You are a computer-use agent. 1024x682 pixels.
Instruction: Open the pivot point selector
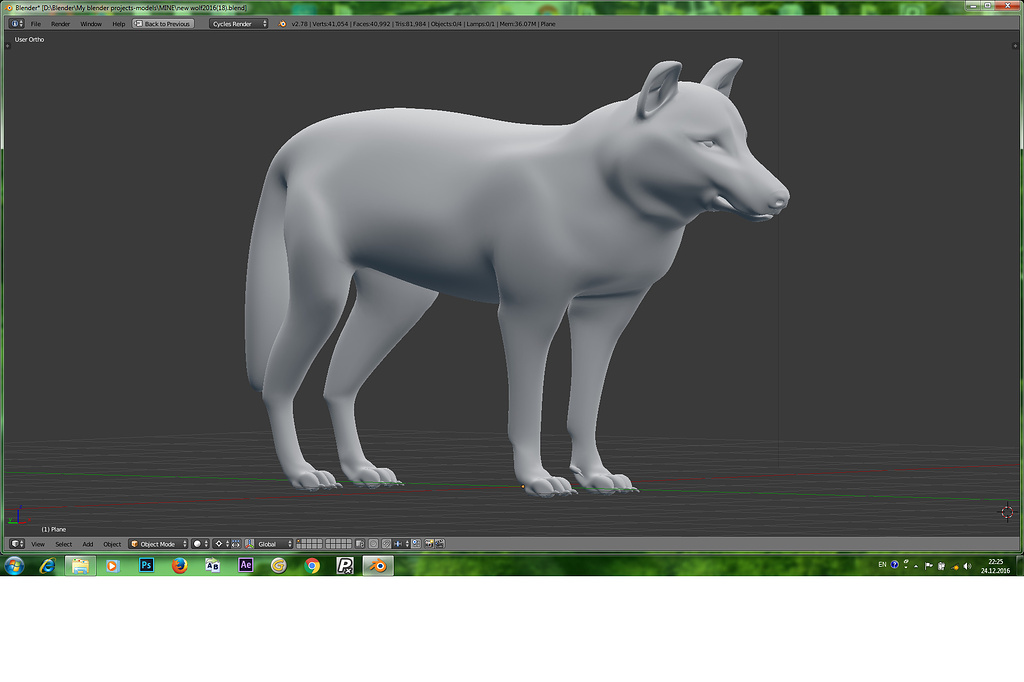(x=221, y=544)
